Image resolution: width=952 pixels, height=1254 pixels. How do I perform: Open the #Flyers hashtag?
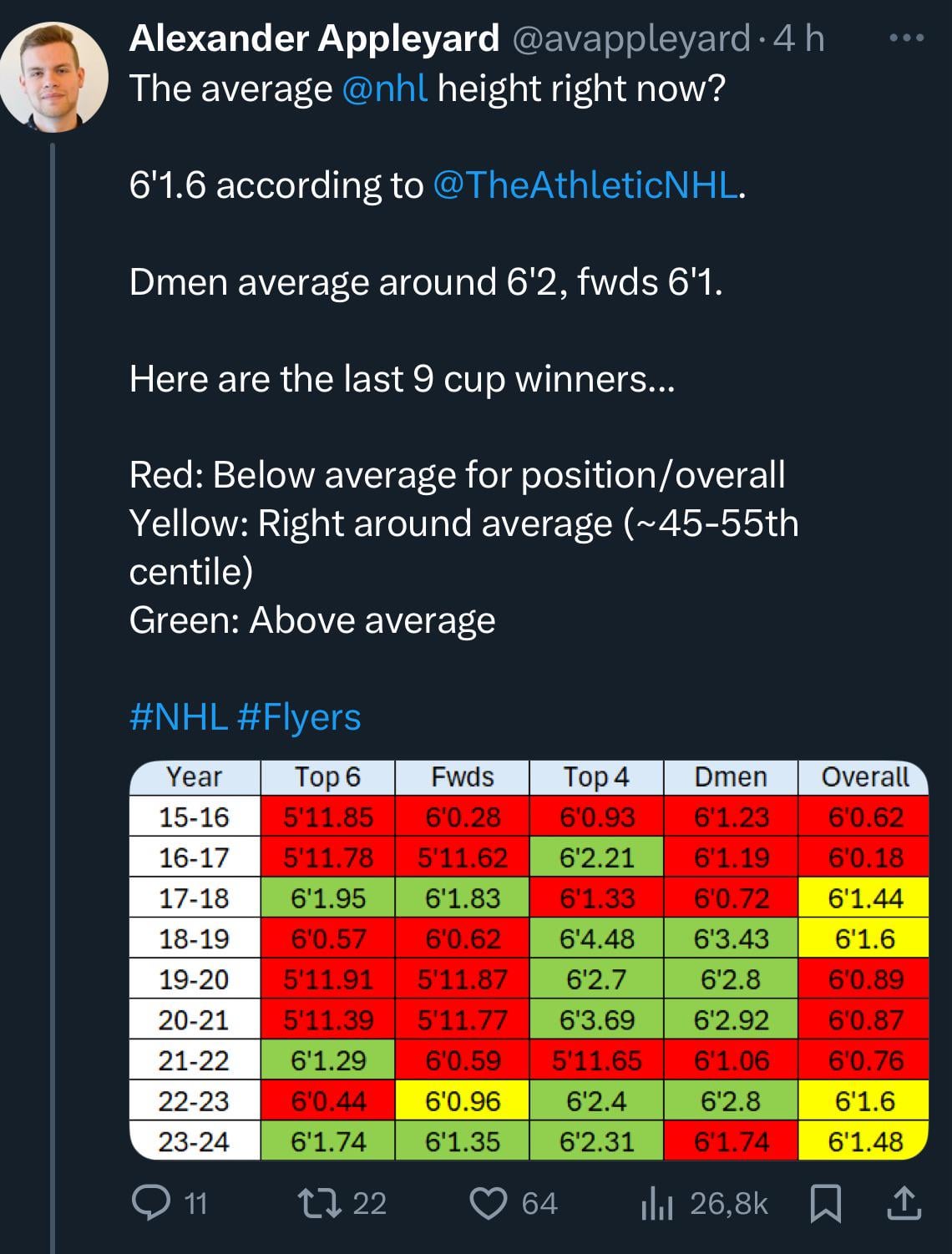(x=299, y=717)
